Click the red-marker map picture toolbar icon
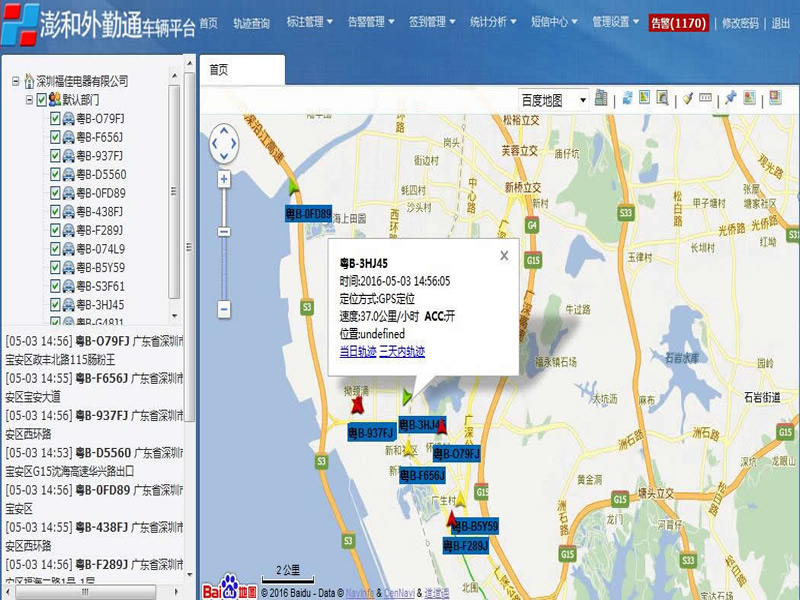The height and width of the screenshot is (600, 800). [x=749, y=97]
